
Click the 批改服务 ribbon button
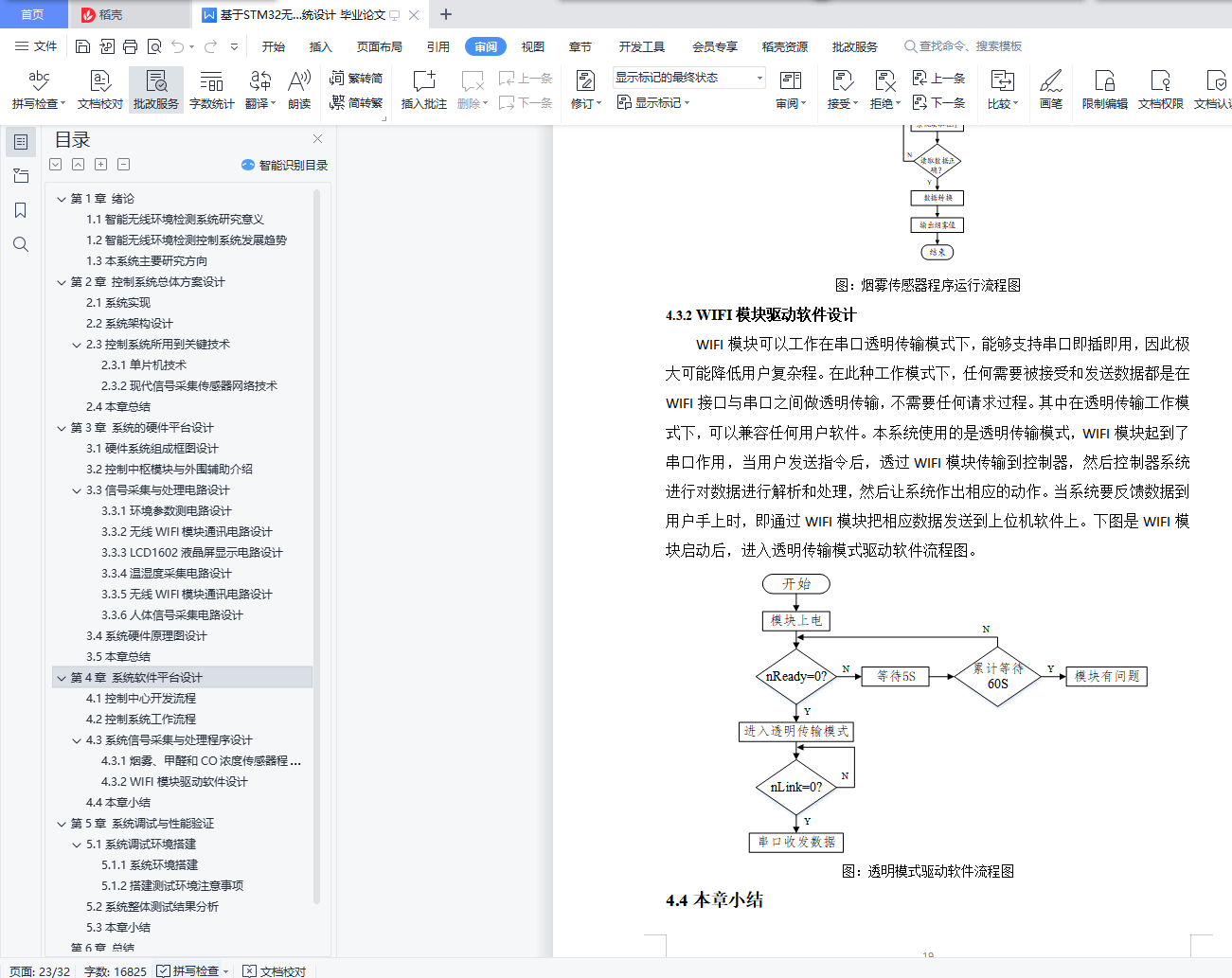pyautogui.click(x=156, y=90)
